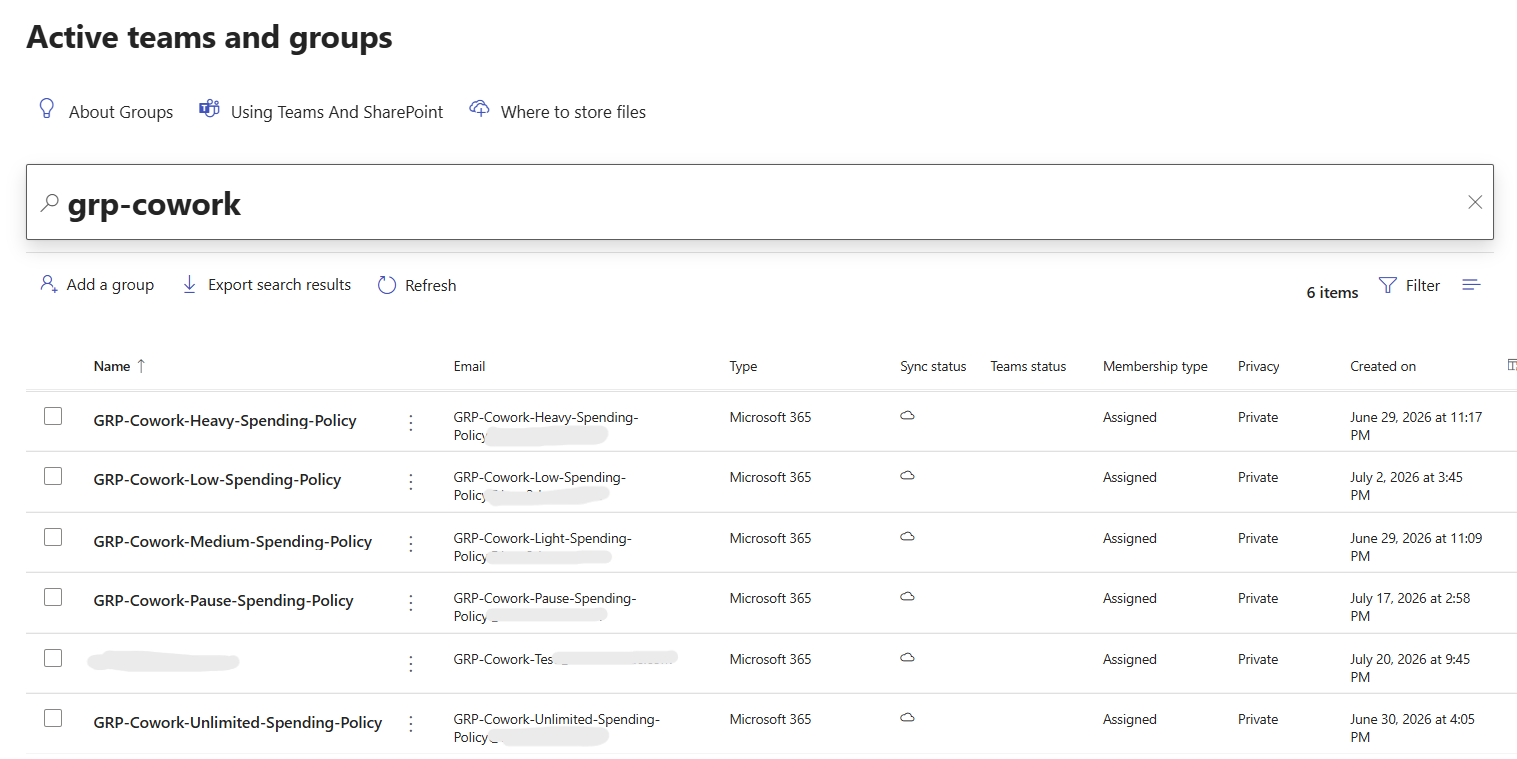Clear the grp-cowork search with the X

pyautogui.click(x=1475, y=202)
